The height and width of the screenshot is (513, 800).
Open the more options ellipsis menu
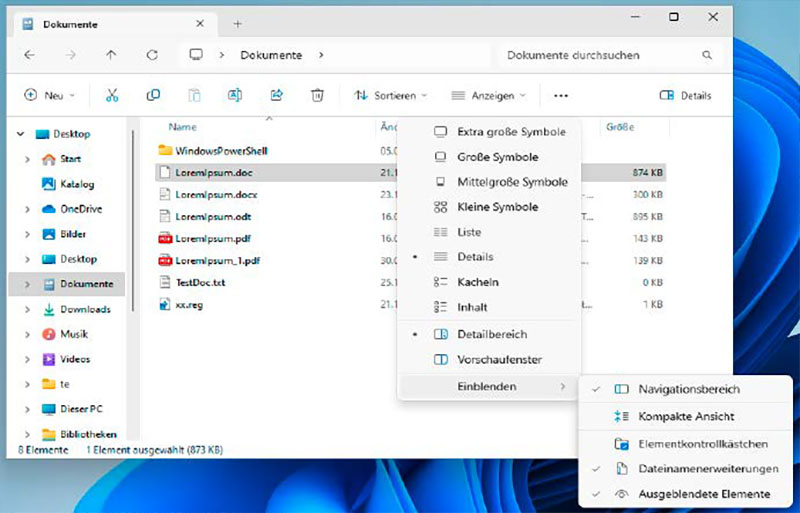(x=561, y=95)
